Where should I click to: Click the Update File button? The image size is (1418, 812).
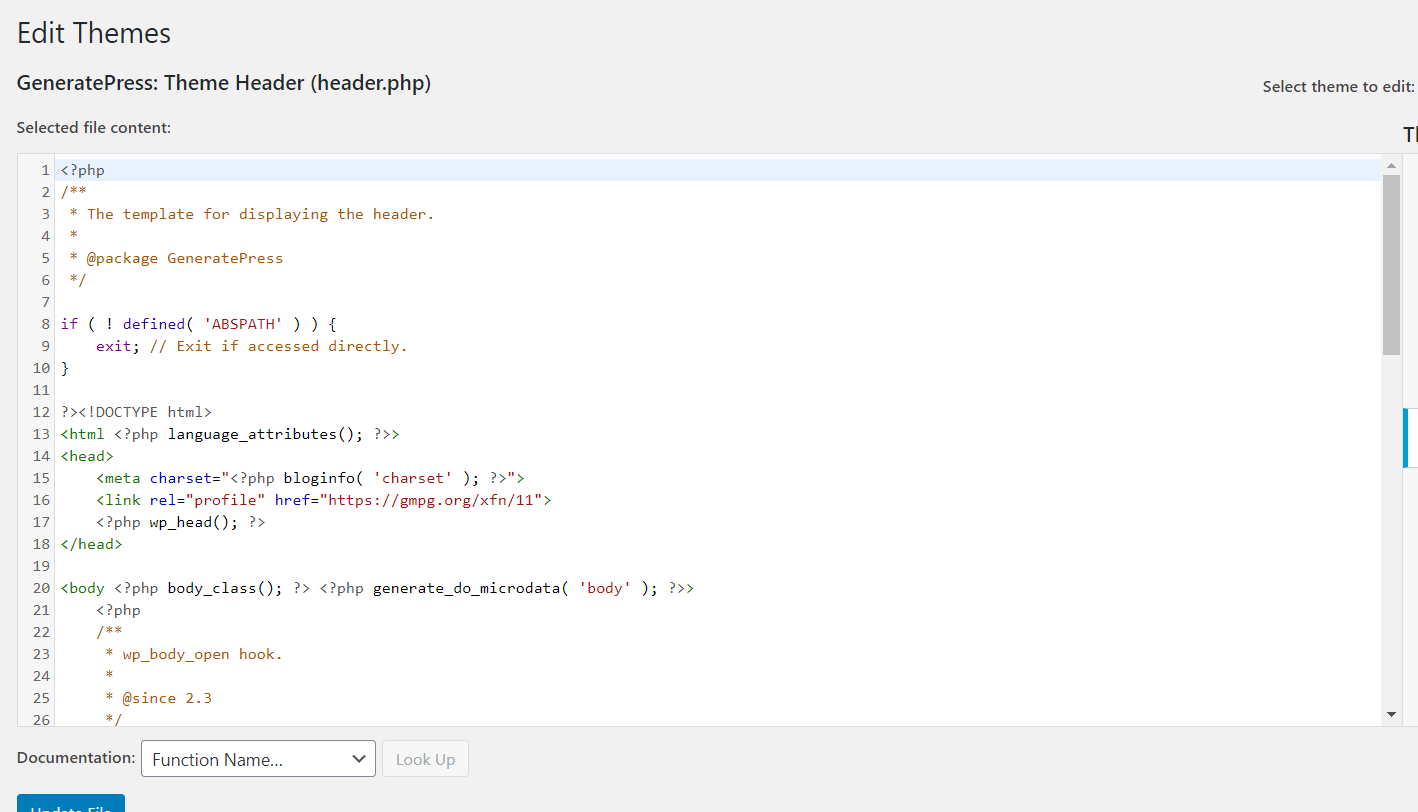71,803
